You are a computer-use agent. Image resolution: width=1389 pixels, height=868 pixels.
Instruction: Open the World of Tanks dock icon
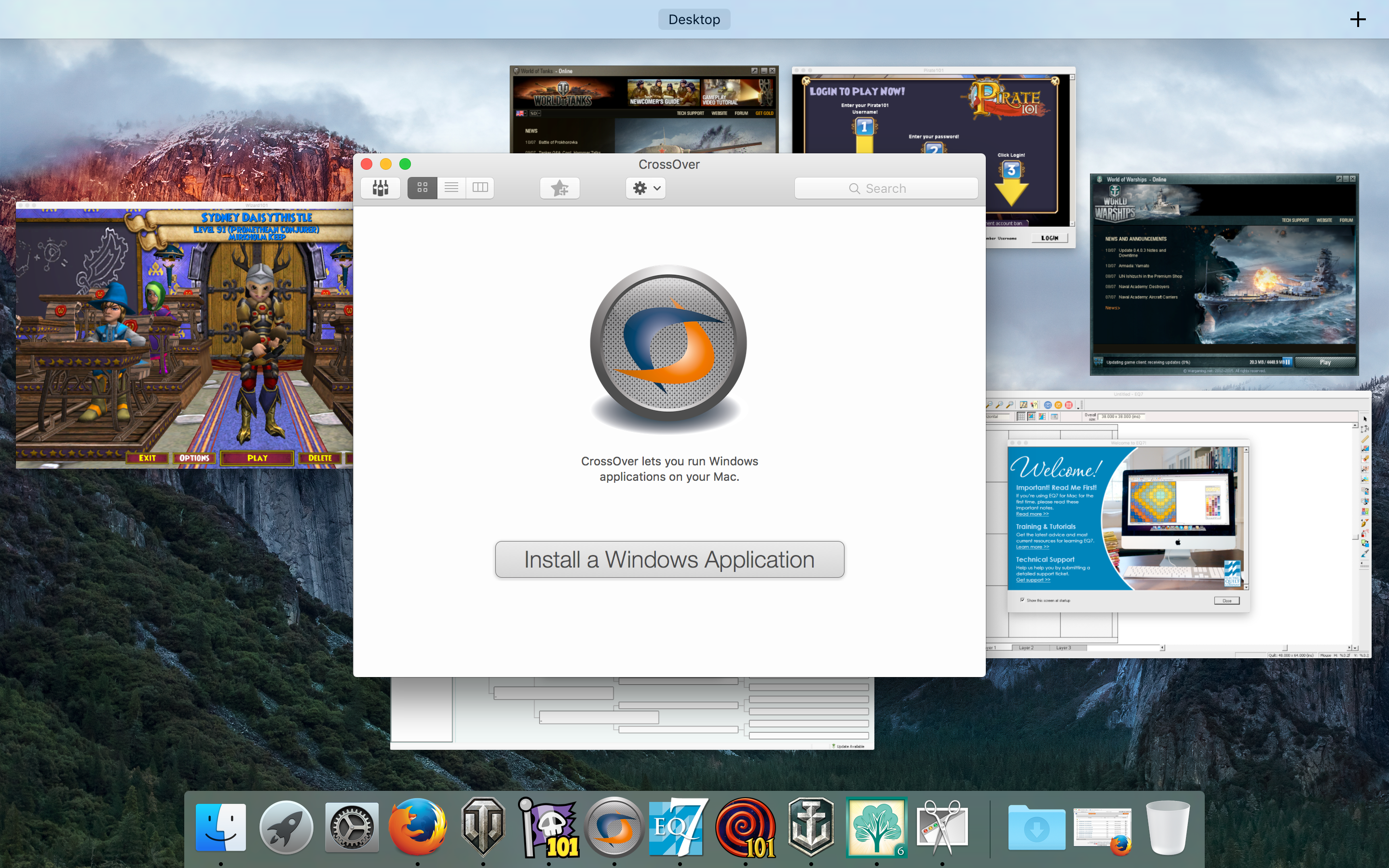(x=482, y=826)
